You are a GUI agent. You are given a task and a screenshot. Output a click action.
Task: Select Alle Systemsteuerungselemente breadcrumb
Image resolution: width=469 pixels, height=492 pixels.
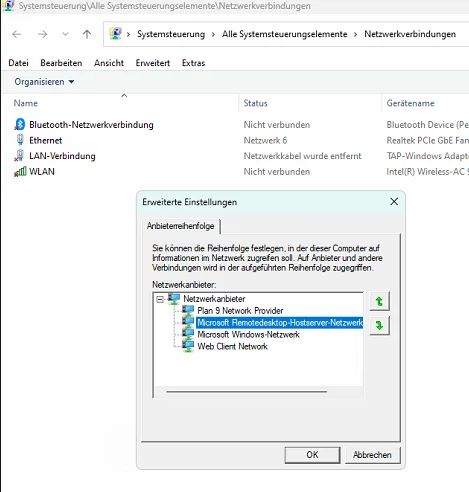pyautogui.click(x=285, y=34)
